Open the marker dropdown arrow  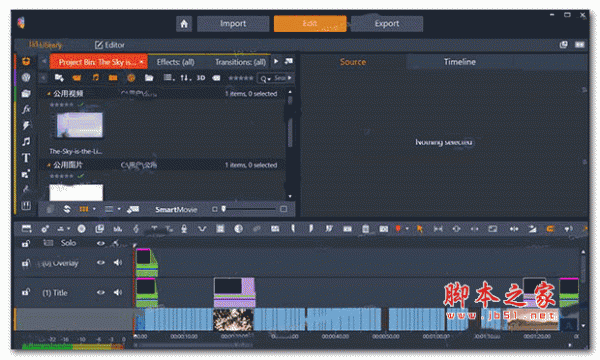(407, 229)
